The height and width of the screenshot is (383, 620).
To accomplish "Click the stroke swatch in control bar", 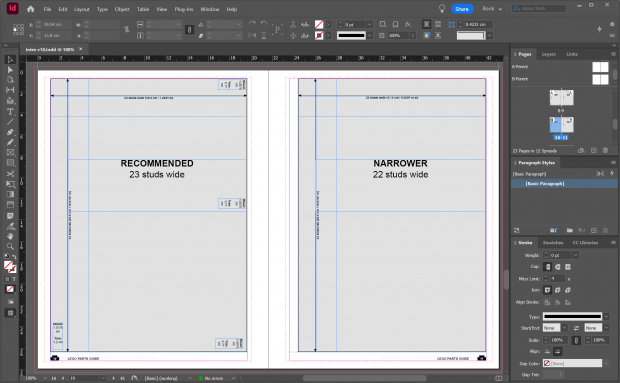I will pyautogui.click(x=319, y=36).
